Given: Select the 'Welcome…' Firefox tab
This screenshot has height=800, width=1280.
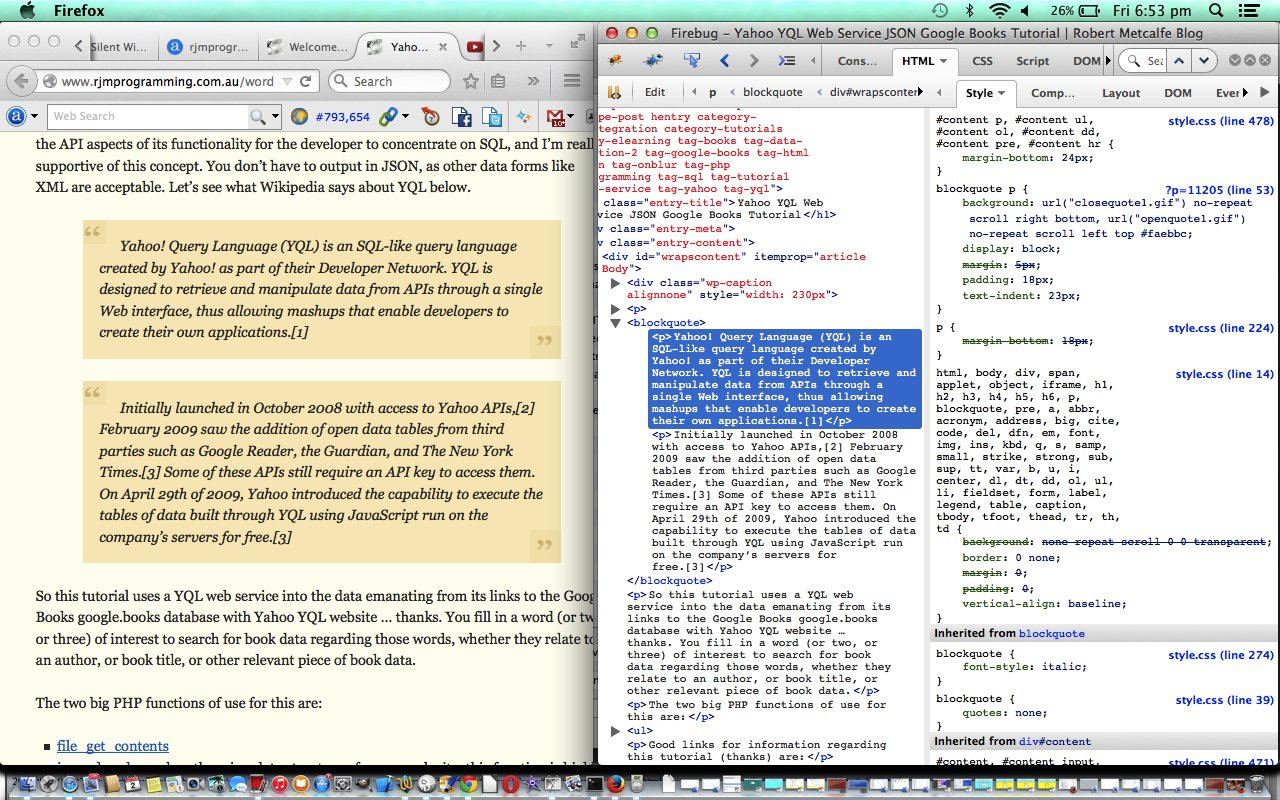Looking at the screenshot, I should click(307, 46).
